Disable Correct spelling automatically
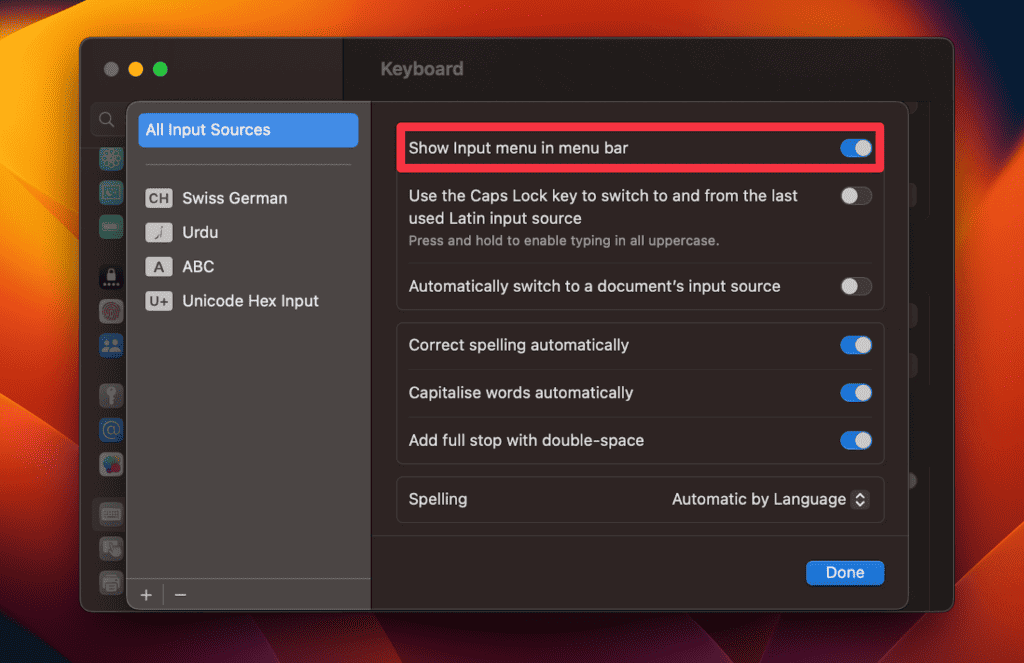Screen dimensions: 1024x663 (856, 344)
